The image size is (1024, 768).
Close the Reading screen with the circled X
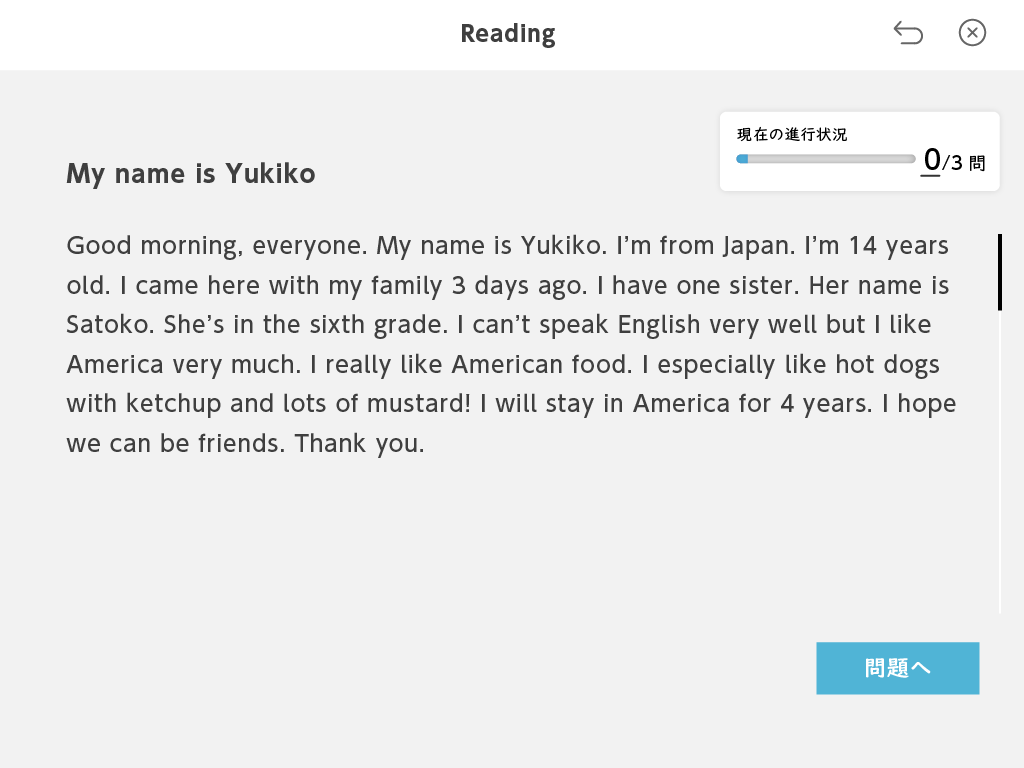[972, 33]
